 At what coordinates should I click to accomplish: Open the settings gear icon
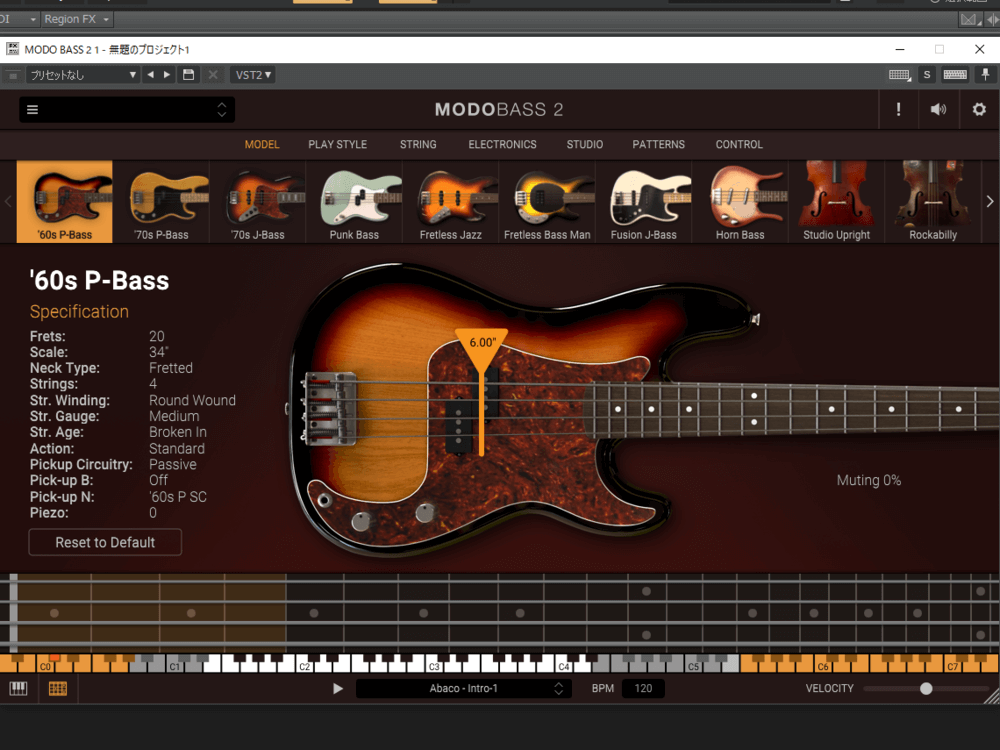[979, 110]
